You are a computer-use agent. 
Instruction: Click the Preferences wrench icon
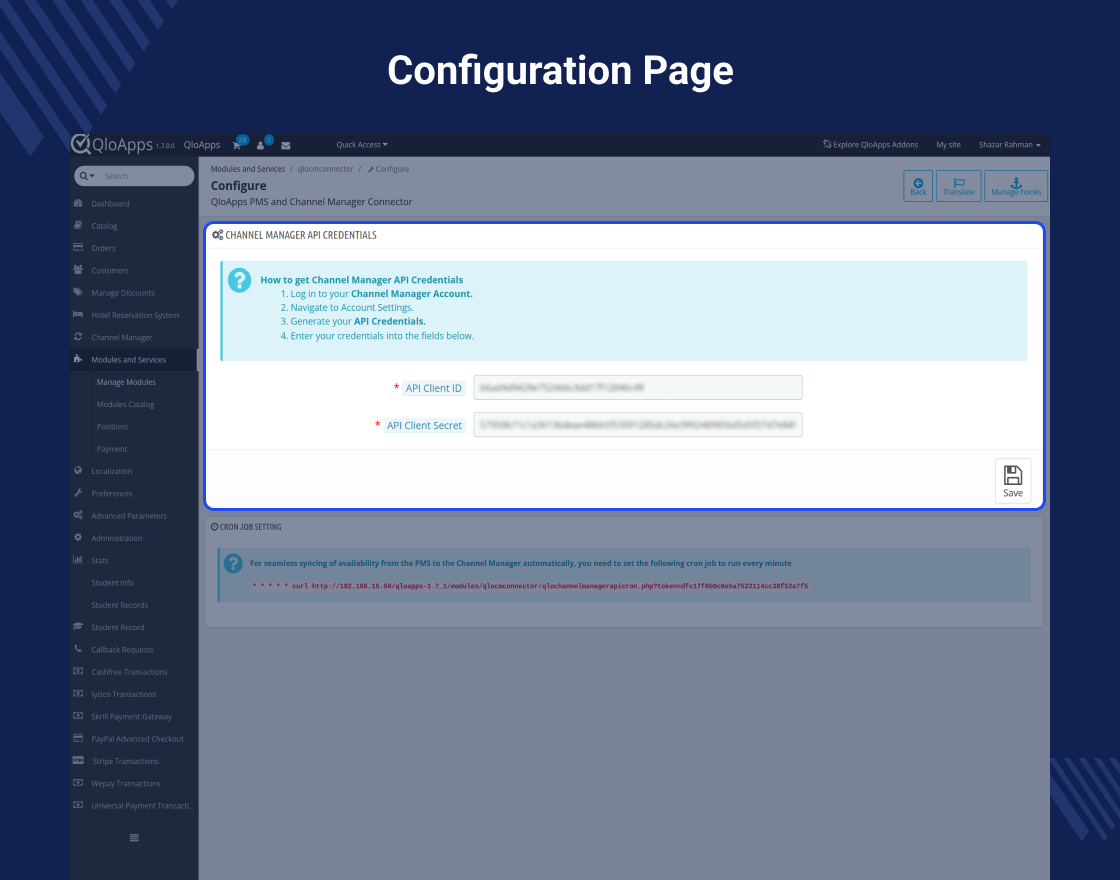click(78, 493)
